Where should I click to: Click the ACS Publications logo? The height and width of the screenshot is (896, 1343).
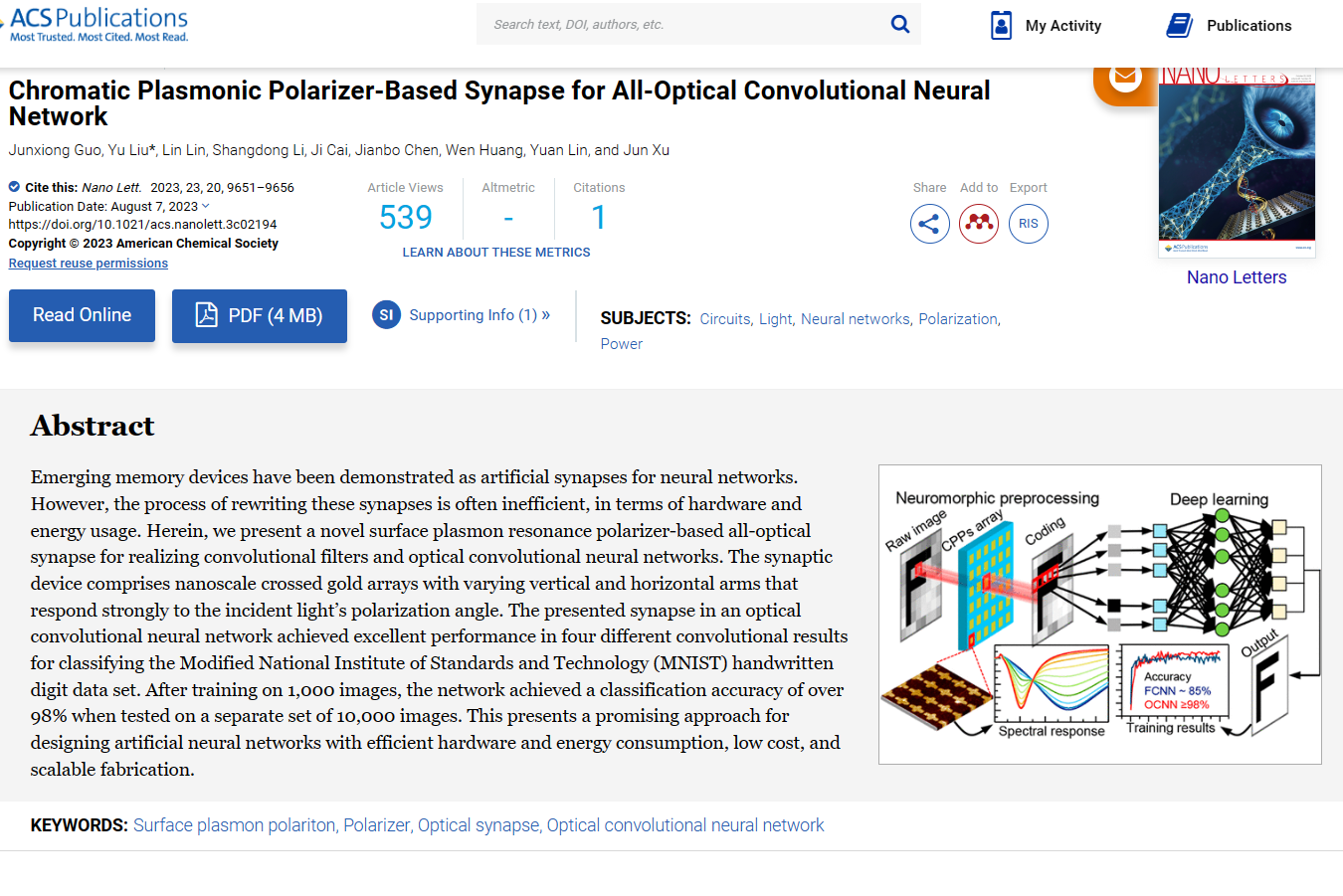pos(96,24)
